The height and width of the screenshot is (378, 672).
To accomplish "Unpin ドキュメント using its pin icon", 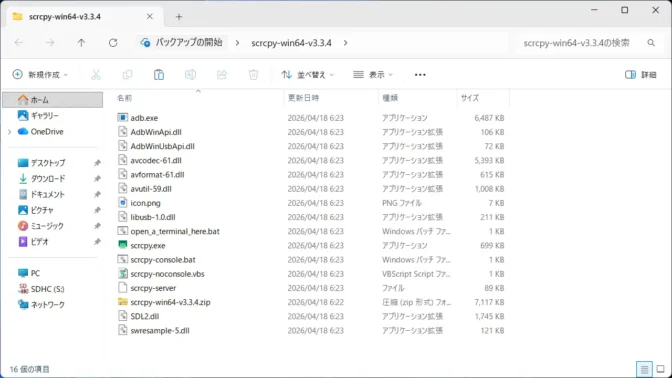I will (97, 195).
